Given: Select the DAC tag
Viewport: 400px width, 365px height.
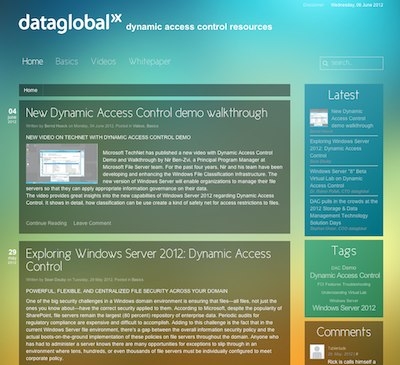Looking at the screenshot, I should pos(336,268).
